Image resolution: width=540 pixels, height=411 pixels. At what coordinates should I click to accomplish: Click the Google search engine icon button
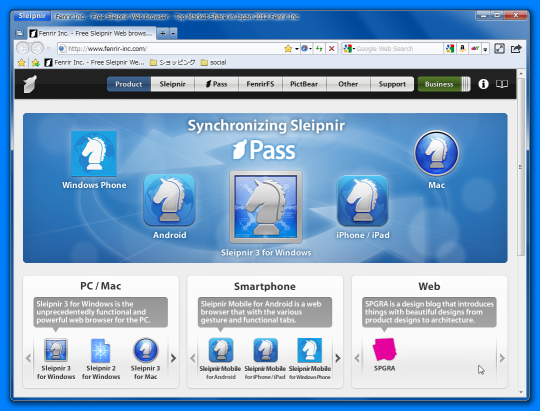pyautogui.click(x=450, y=49)
